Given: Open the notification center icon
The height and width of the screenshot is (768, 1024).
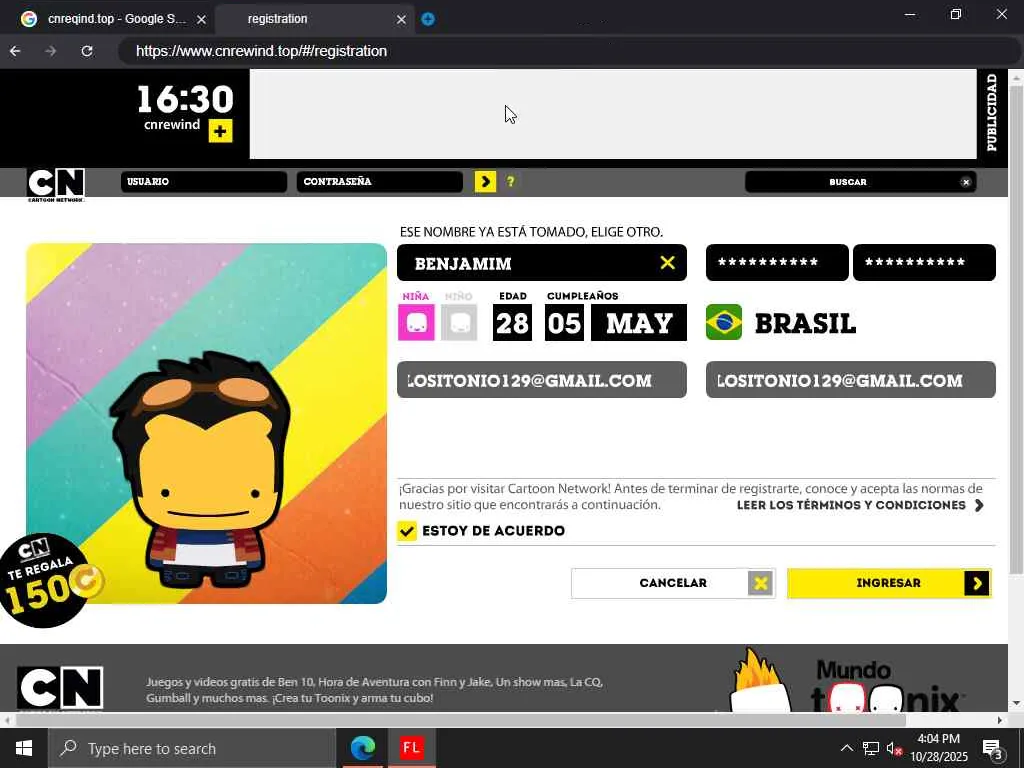Looking at the screenshot, I should coord(993,749).
